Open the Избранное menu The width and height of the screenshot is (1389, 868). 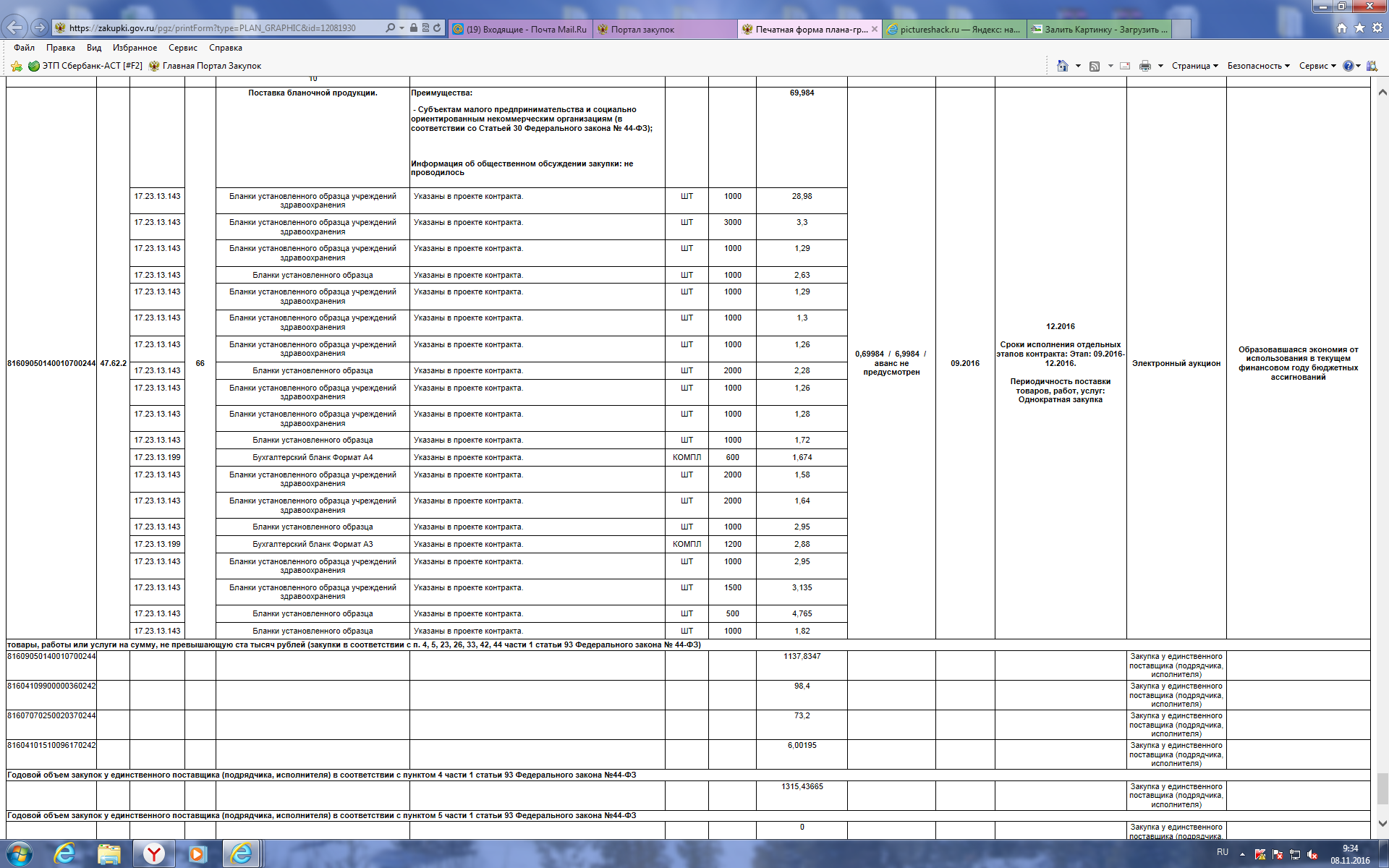pos(135,48)
